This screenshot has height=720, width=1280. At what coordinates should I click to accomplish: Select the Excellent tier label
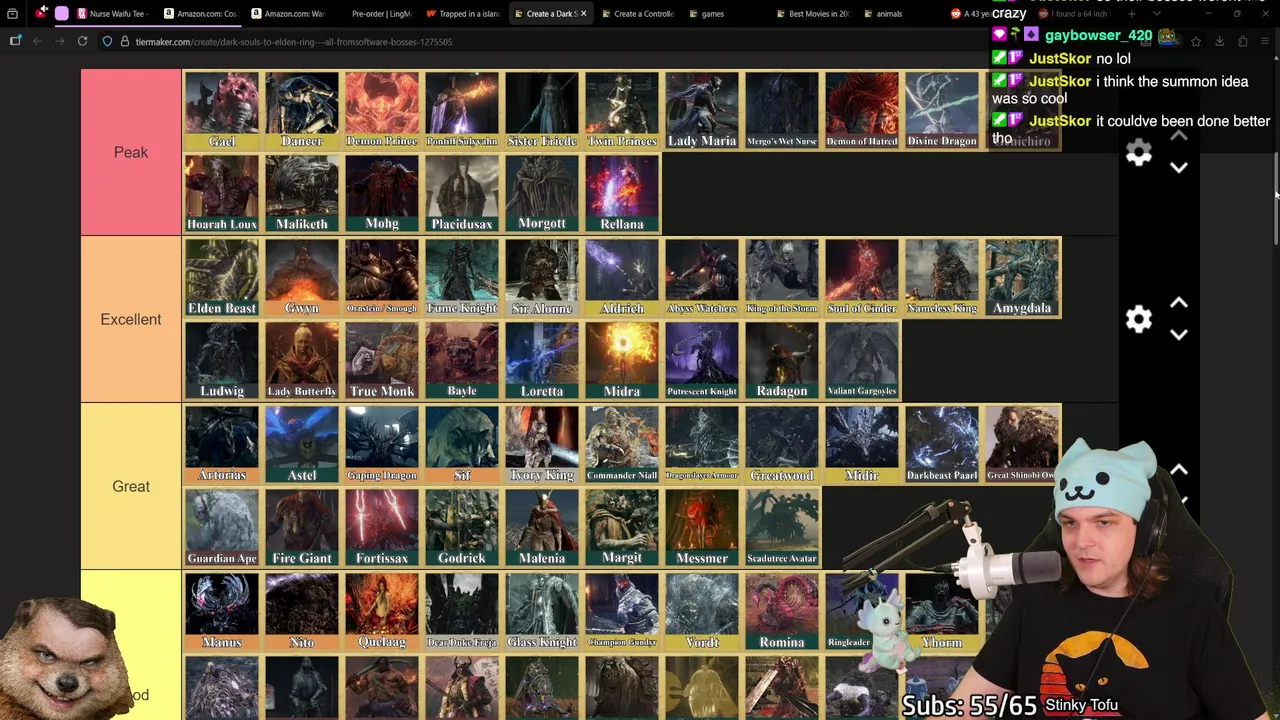coord(131,319)
